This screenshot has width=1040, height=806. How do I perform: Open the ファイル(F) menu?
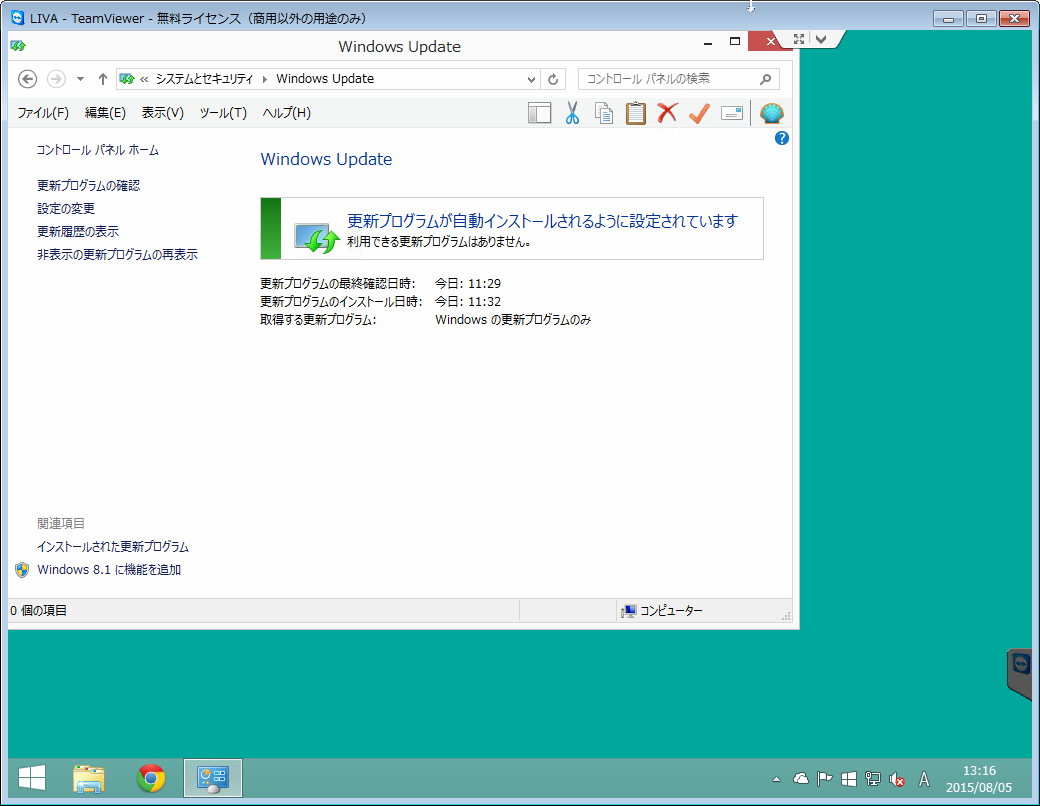tap(43, 113)
